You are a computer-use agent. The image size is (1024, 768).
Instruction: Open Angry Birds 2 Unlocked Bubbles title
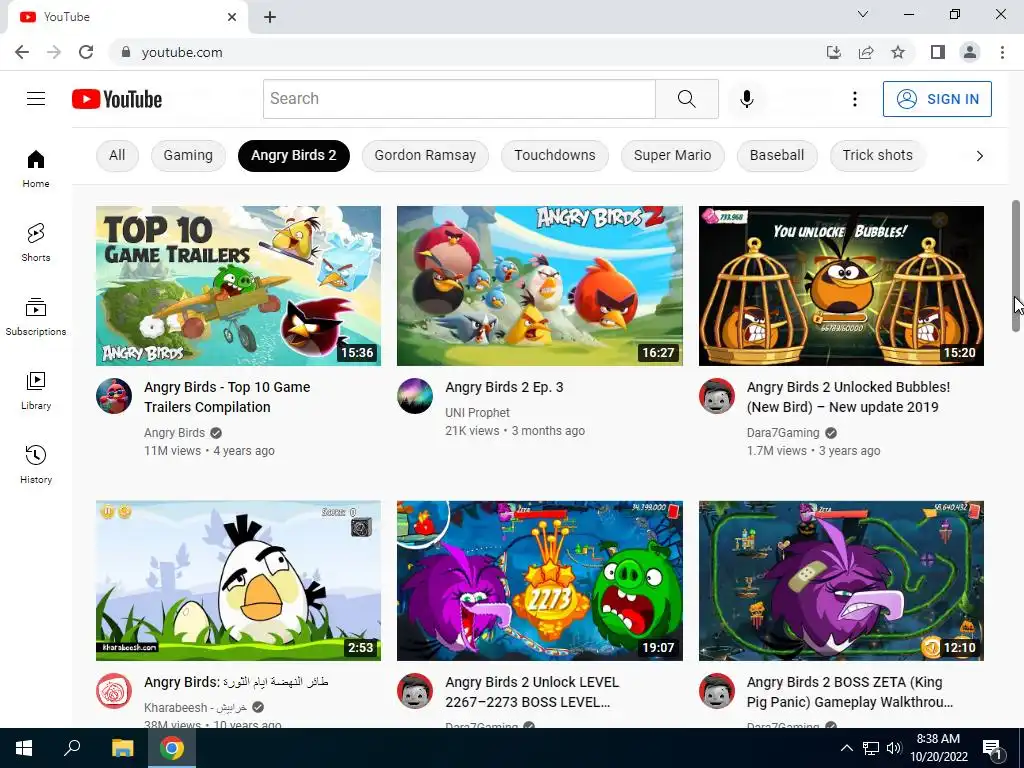click(848, 397)
